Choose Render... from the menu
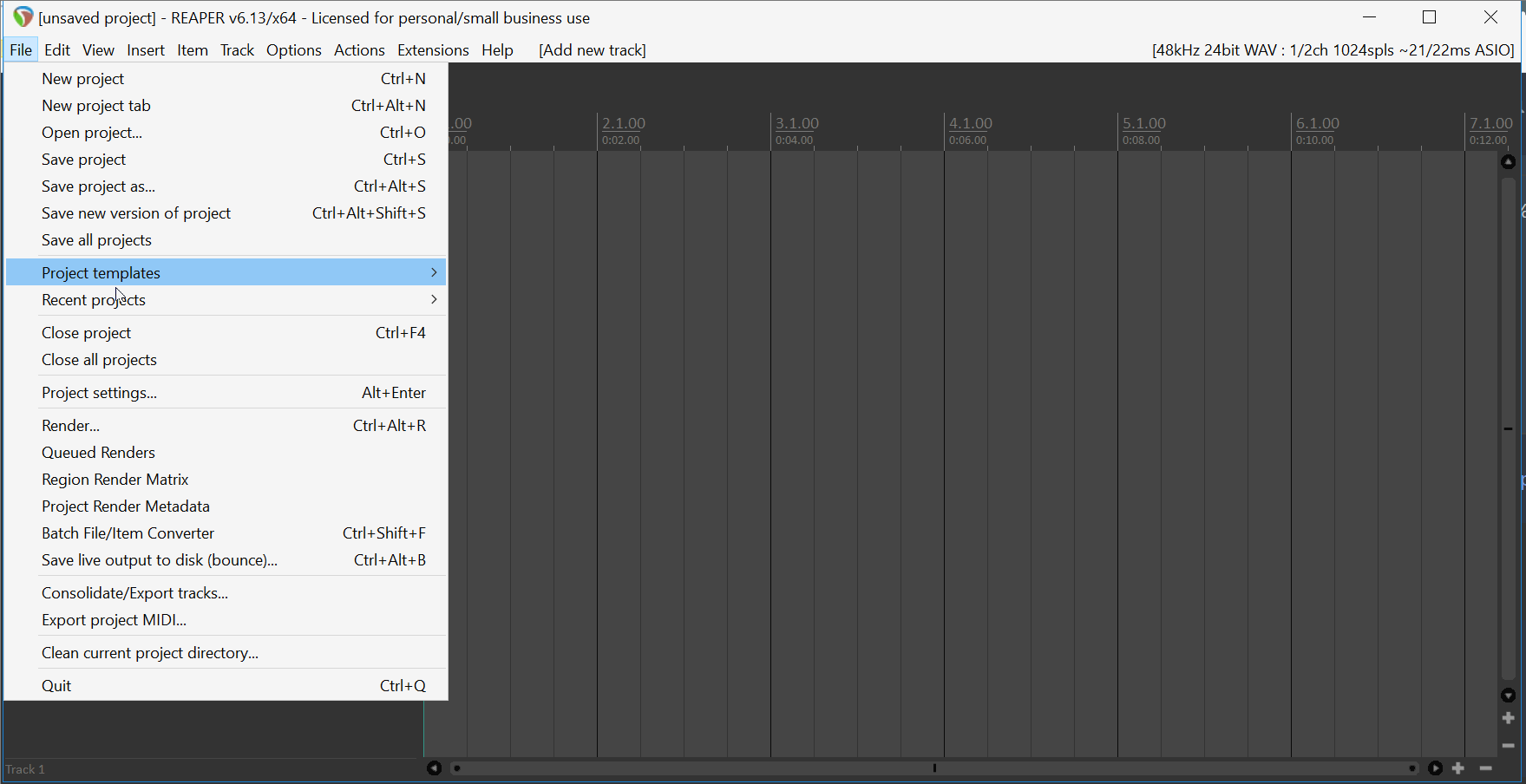This screenshot has width=1526, height=784. pyautogui.click(x=226, y=425)
